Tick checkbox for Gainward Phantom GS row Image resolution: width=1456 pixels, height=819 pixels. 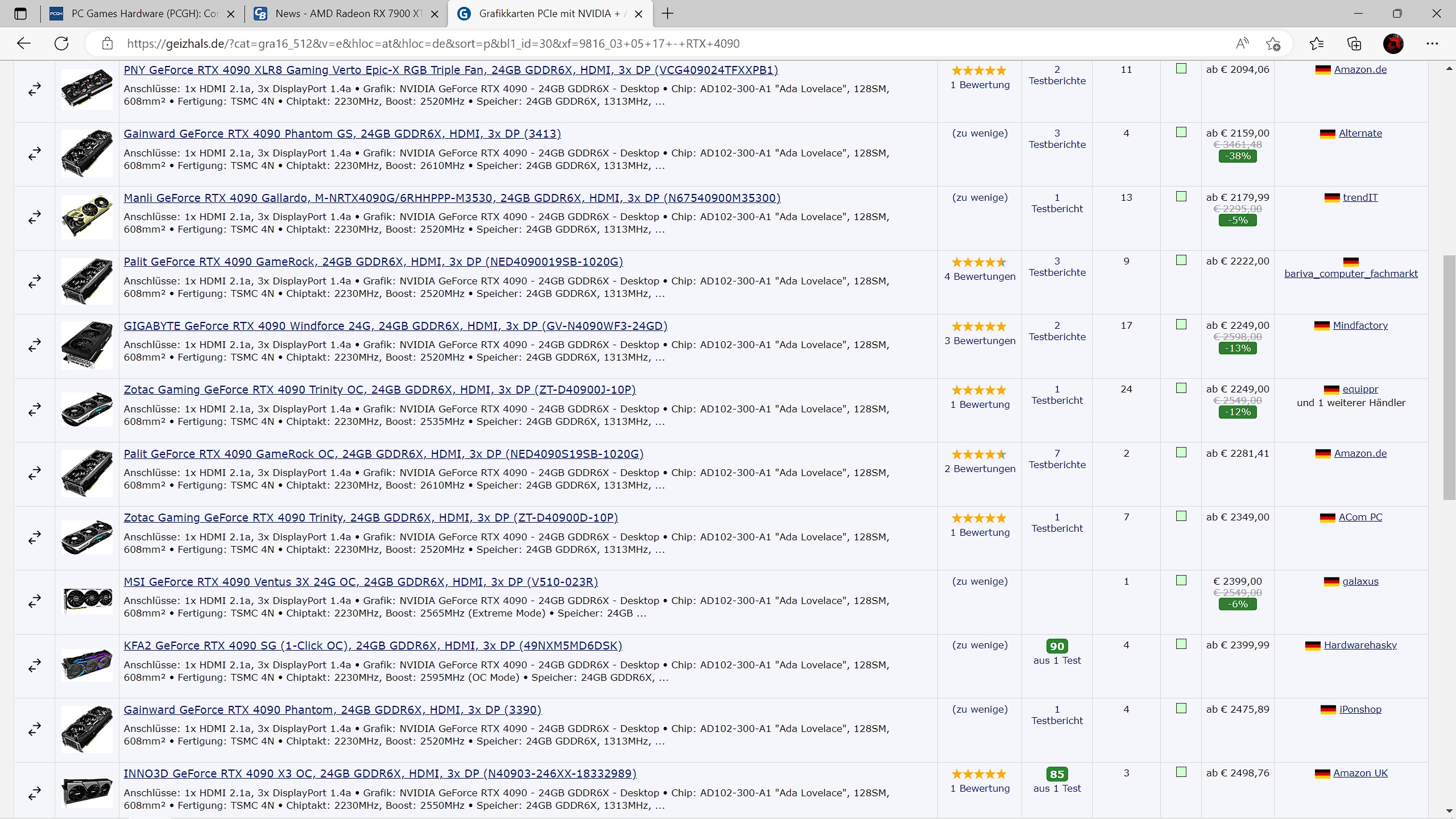click(x=1181, y=133)
